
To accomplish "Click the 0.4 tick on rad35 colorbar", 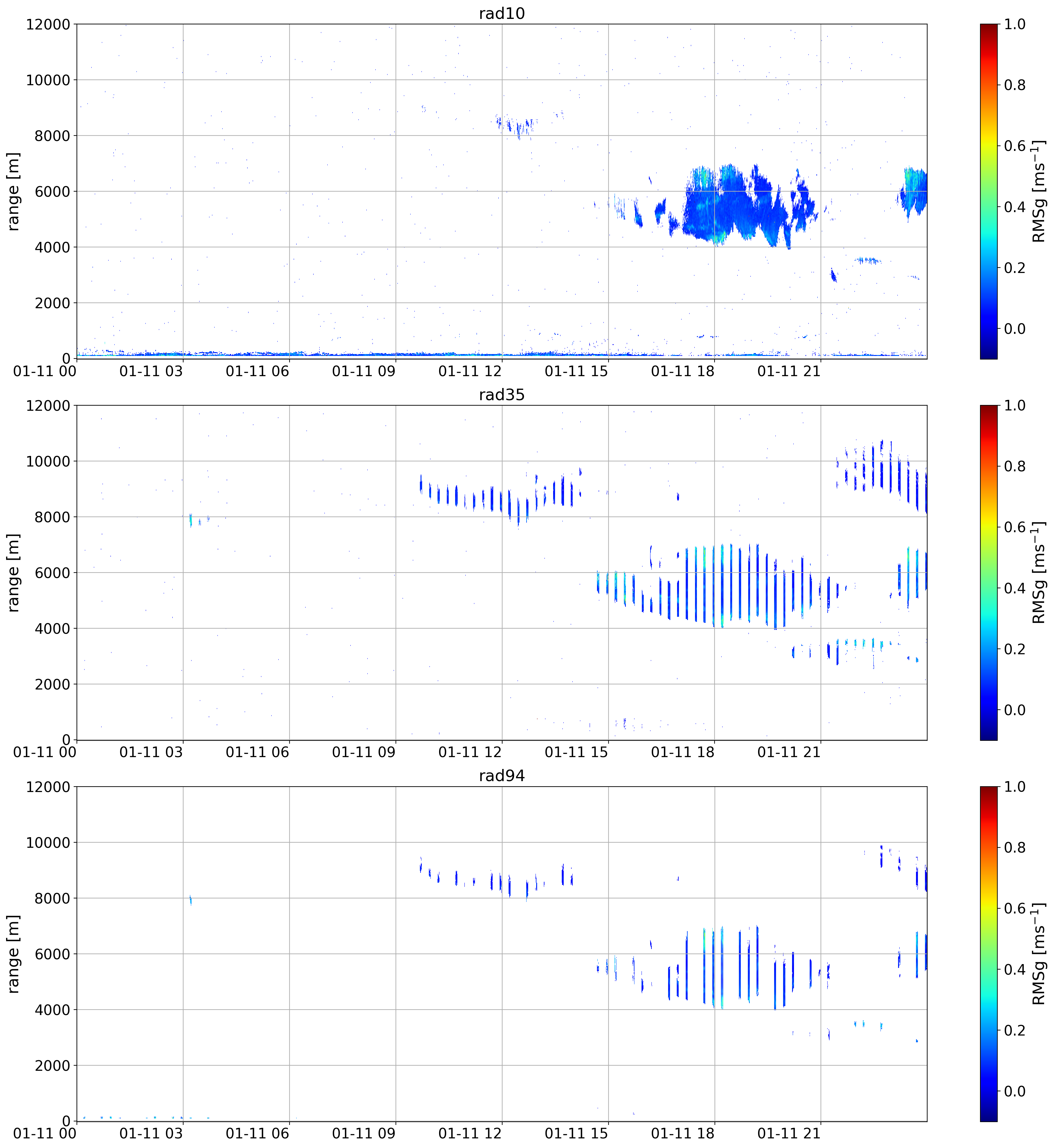I will click(1015, 588).
